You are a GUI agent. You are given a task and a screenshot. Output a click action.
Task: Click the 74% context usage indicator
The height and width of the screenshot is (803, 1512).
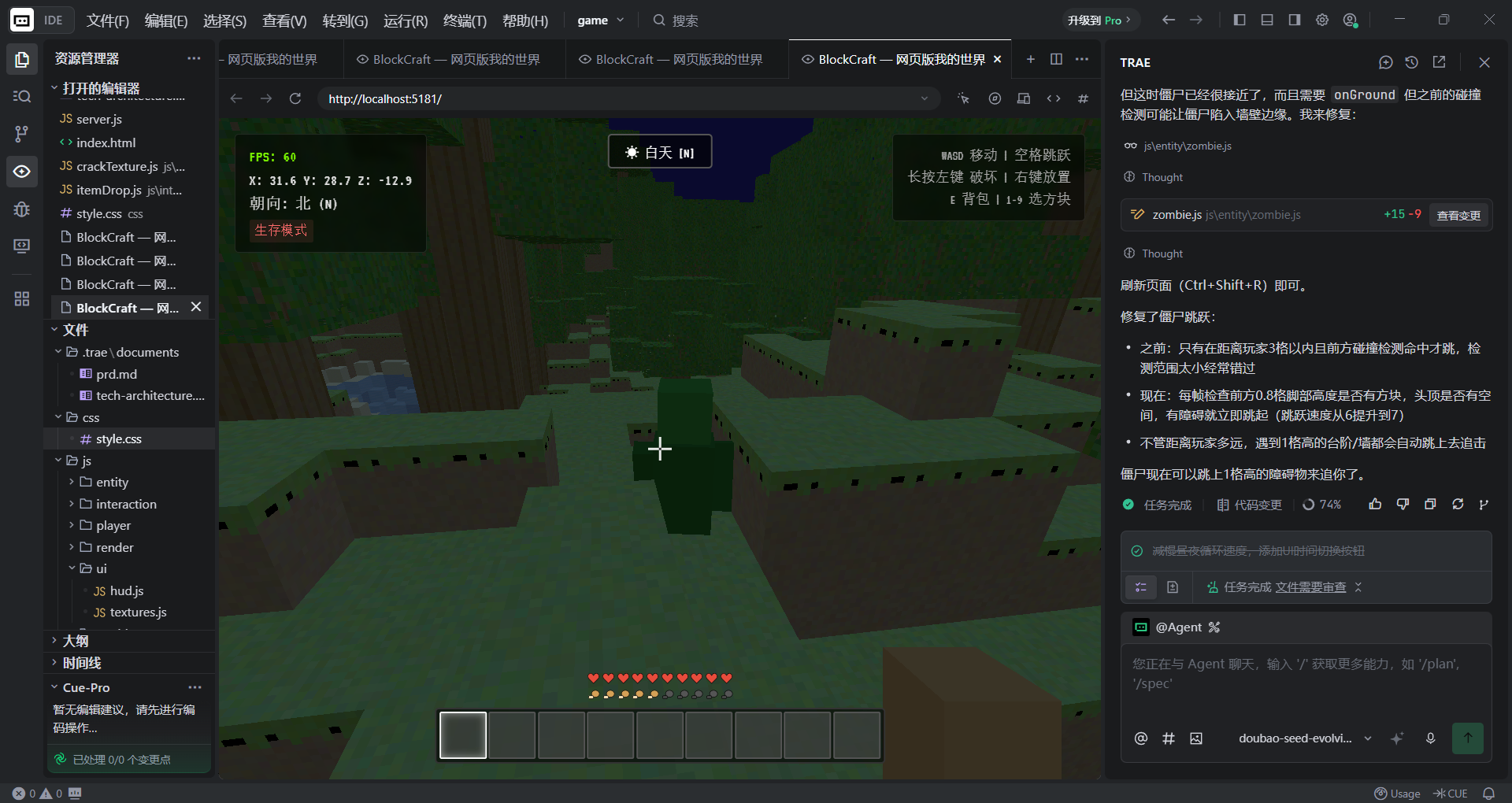click(x=1322, y=505)
